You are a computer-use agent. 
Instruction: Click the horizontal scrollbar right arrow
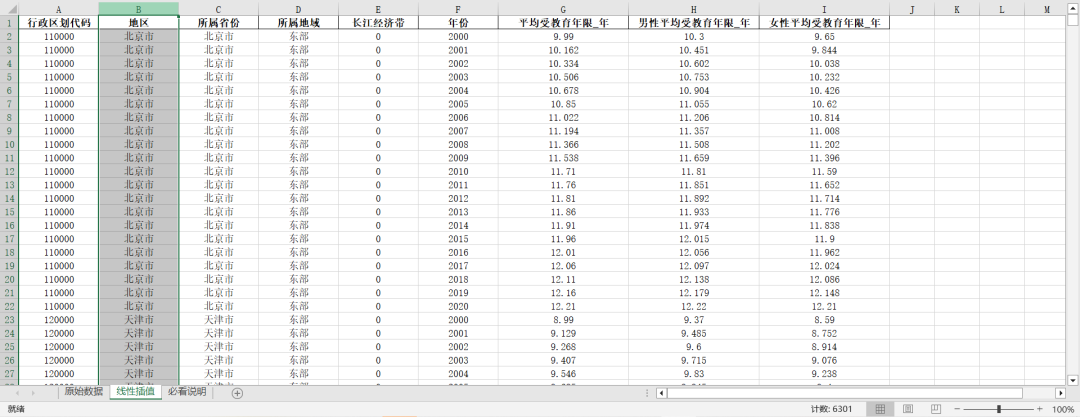tap(1060, 393)
